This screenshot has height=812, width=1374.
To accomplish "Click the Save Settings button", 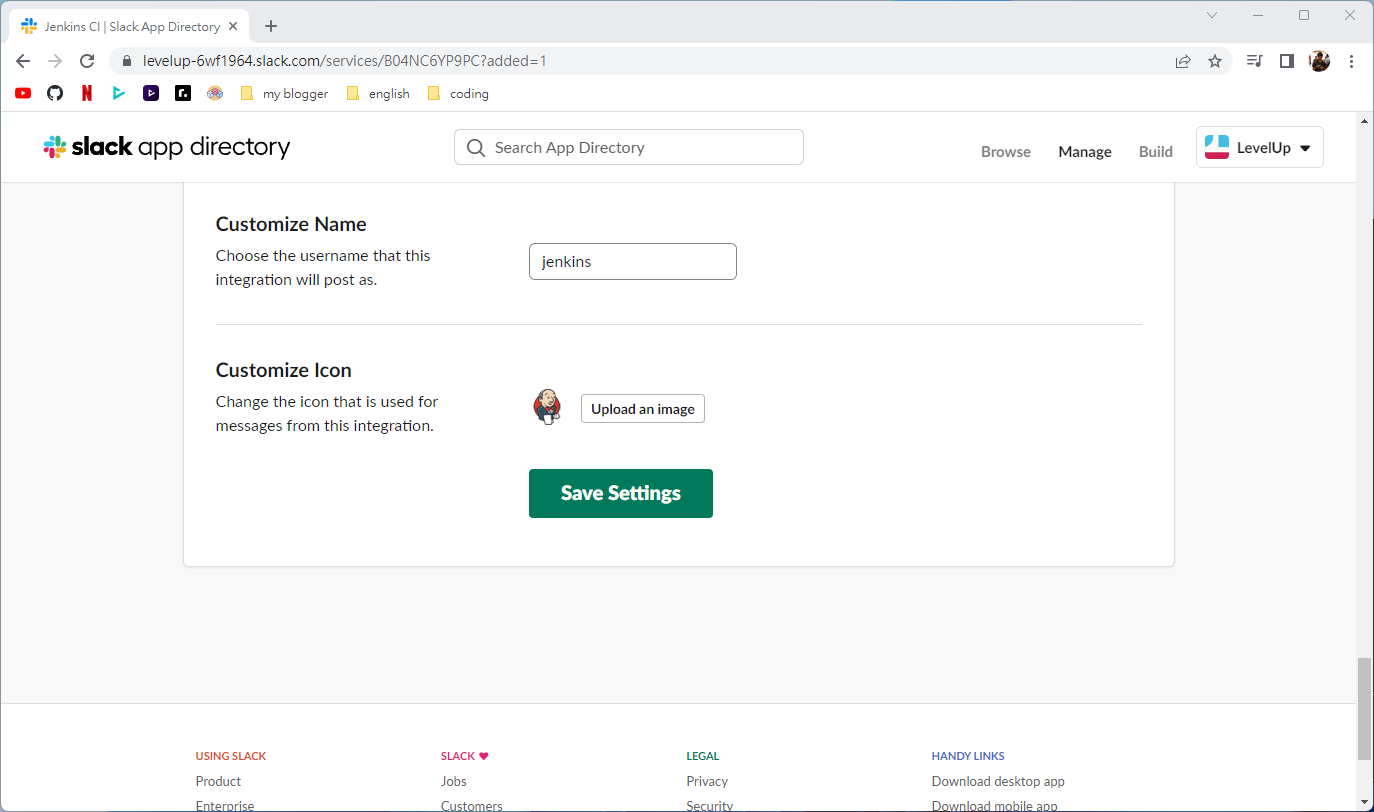I will pos(621,493).
